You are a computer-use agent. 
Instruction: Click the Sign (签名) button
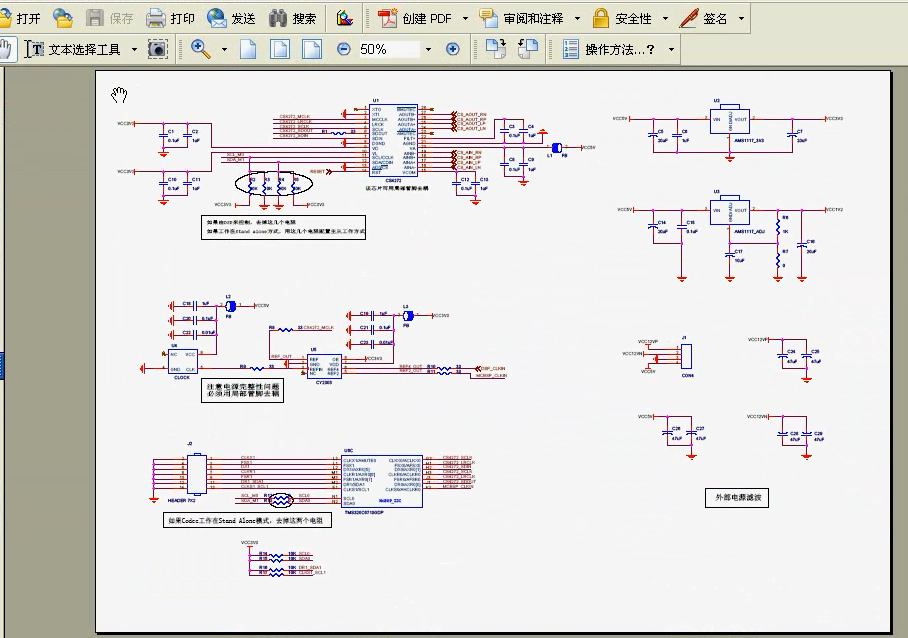click(x=712, y=18)
